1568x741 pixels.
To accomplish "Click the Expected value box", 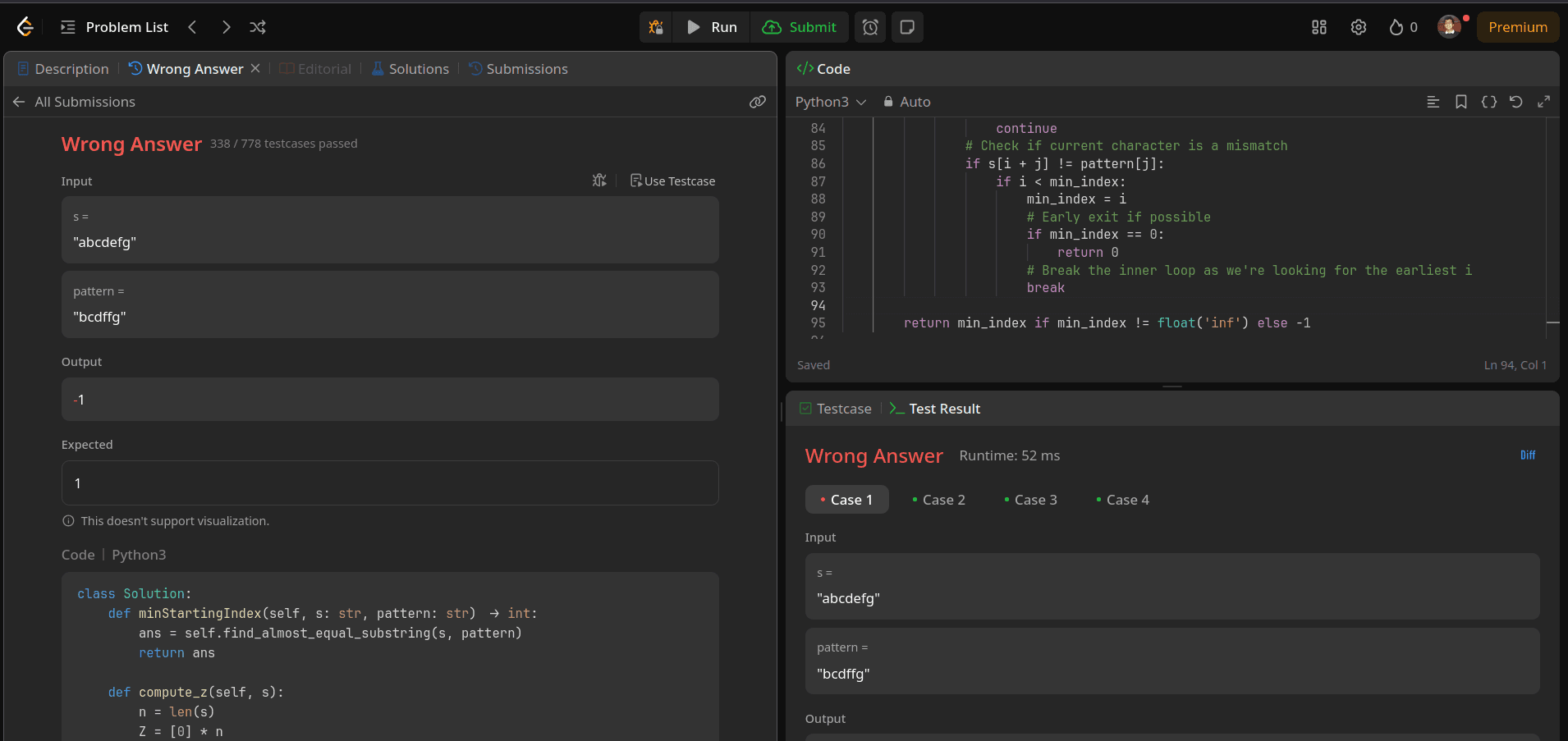I will pyautogui.click(x=390, y=483).
